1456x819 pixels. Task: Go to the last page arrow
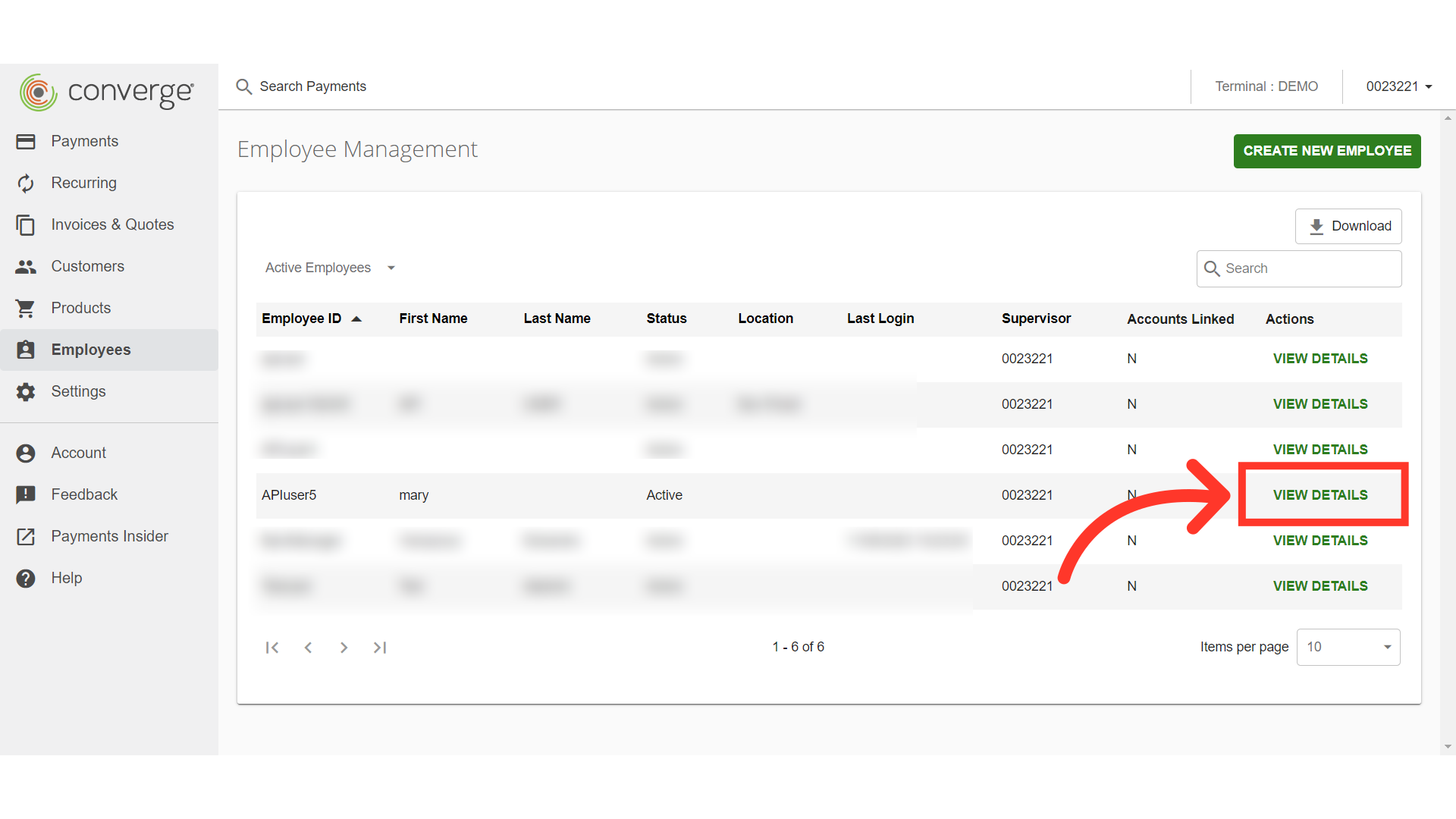[x=380, y=648]
